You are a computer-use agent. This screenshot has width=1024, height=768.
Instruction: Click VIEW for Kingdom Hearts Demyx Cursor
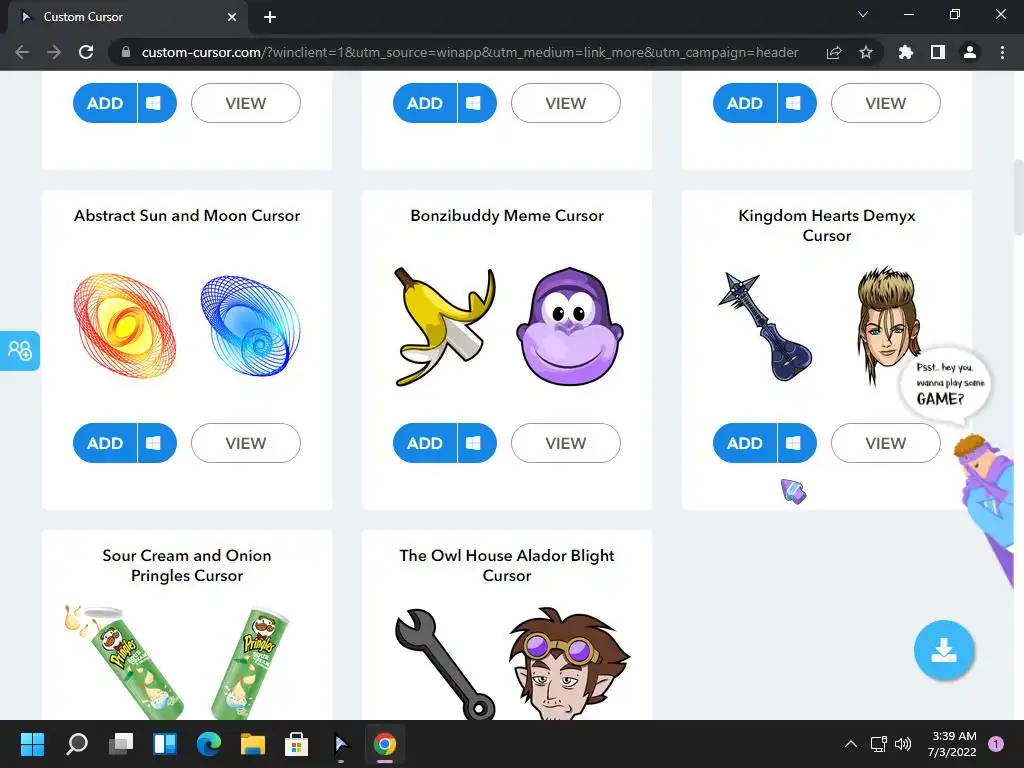coord(886,443)
